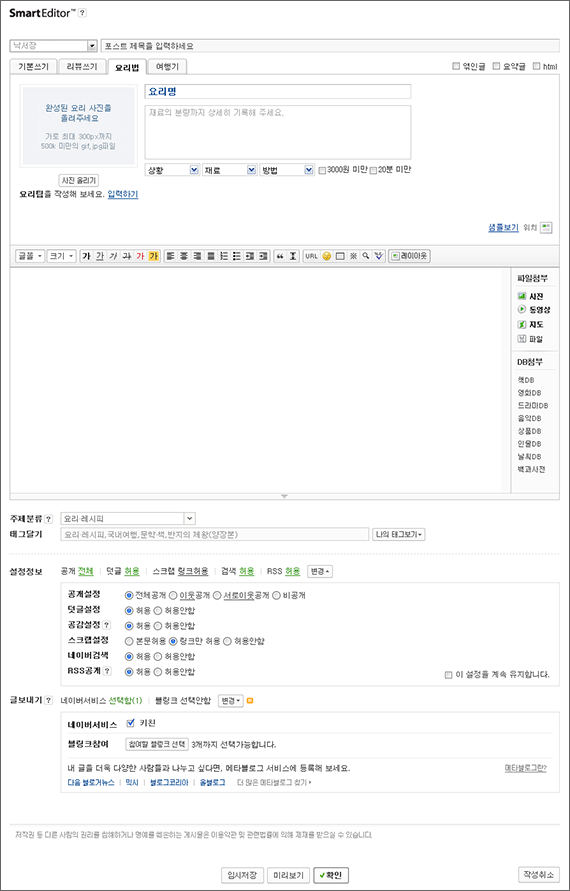The height and width of the screenshot is (891, 570).
Task: Click the SmartEditor help question icon
Action: point(82,13)
